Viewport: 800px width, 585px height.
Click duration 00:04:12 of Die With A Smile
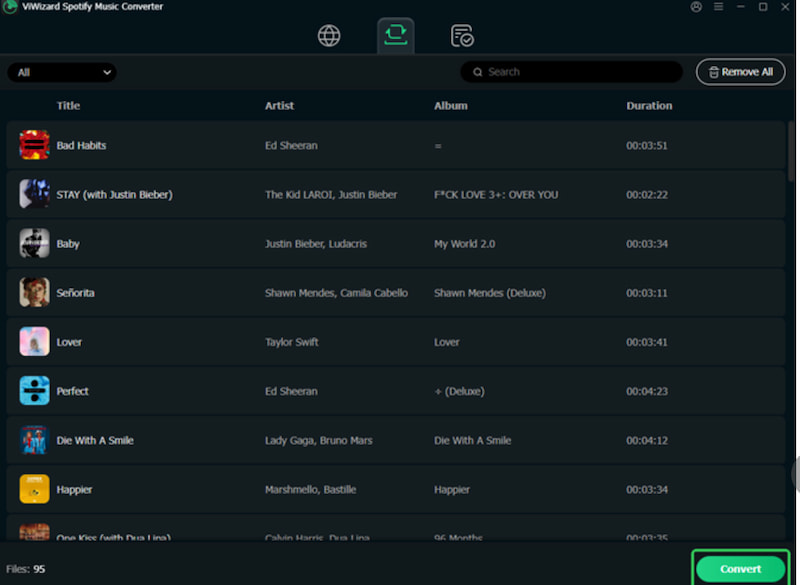[646, 440]
